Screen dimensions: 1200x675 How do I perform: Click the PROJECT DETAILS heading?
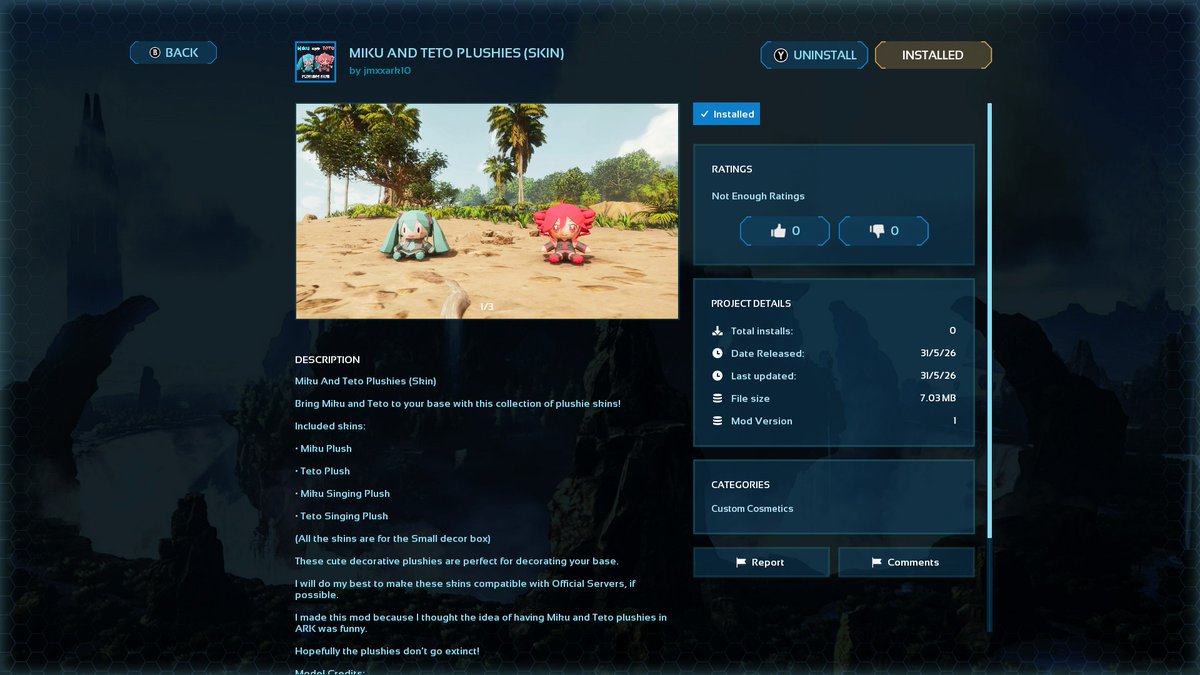[751, 303]
